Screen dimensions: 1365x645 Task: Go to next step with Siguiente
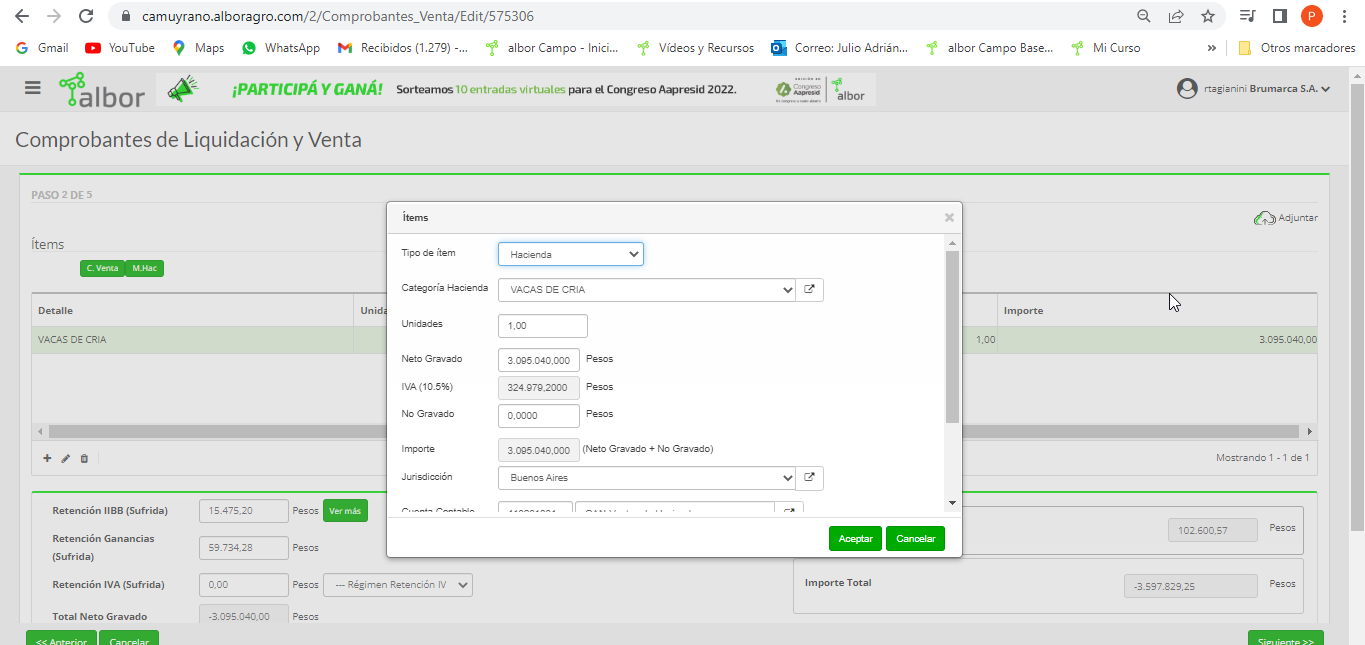[1286, 638]
